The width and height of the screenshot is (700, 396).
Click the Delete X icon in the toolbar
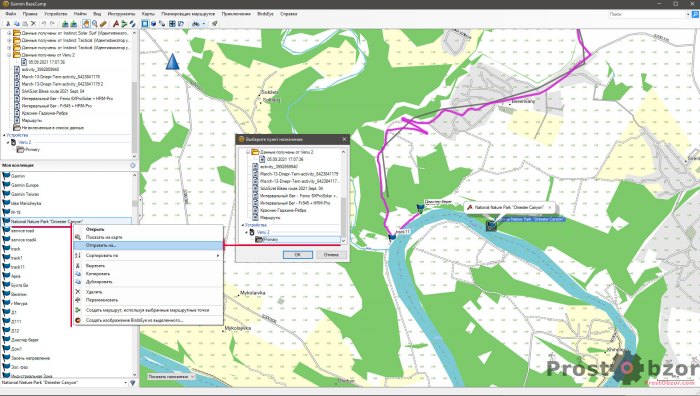[33, 24]
